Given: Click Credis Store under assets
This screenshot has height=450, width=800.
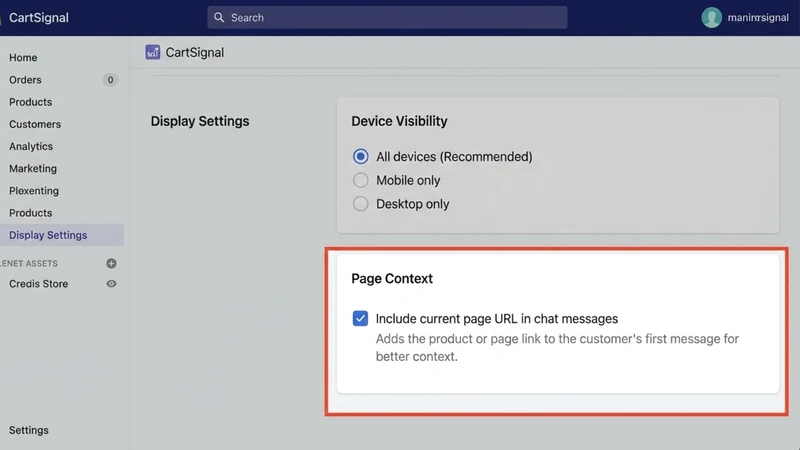Looking at the screenshot, I should click(x=38, y=284).
